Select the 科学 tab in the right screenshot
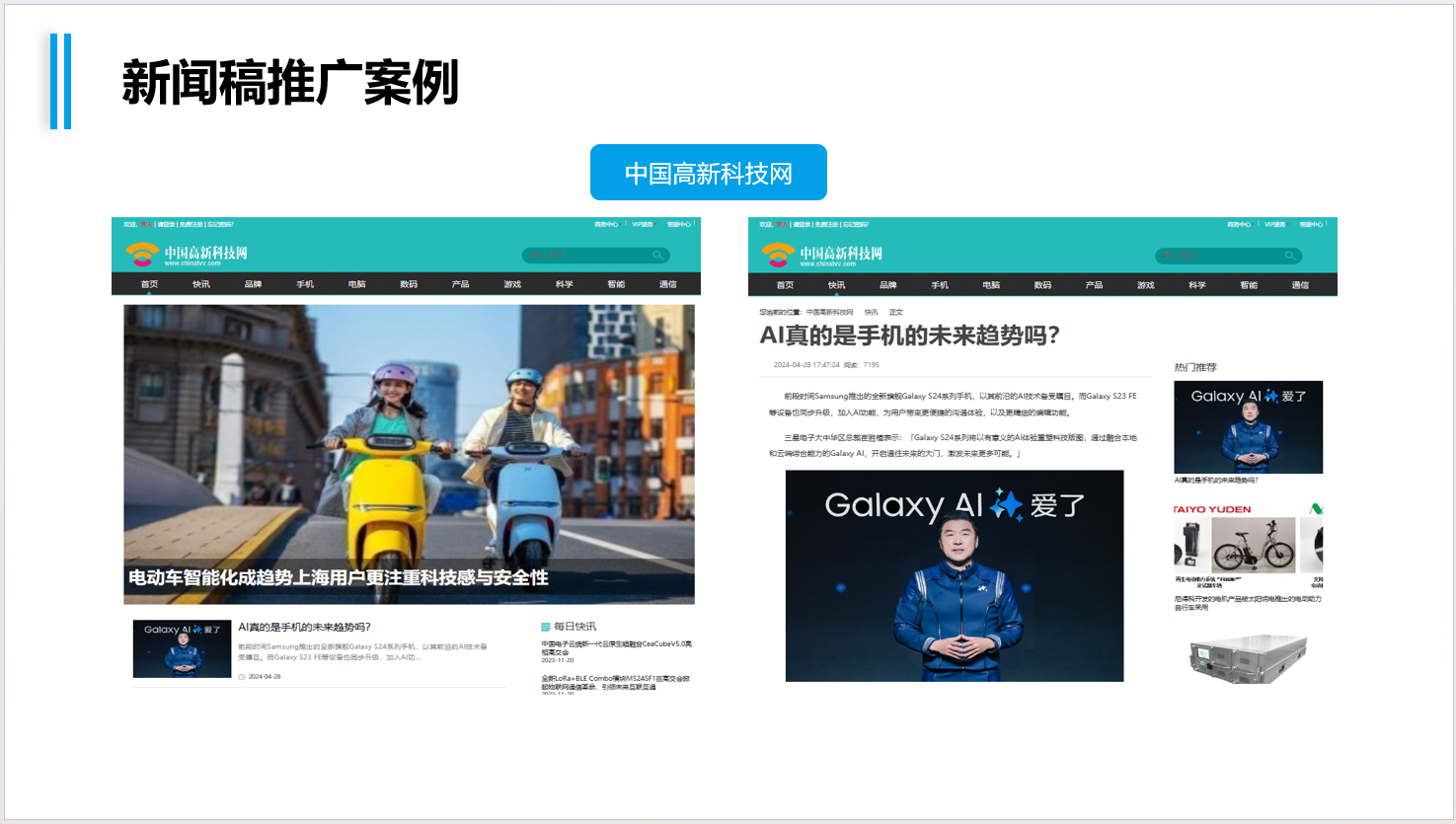The height and width of the screenshot is (824, 1456). [1197, 285]
